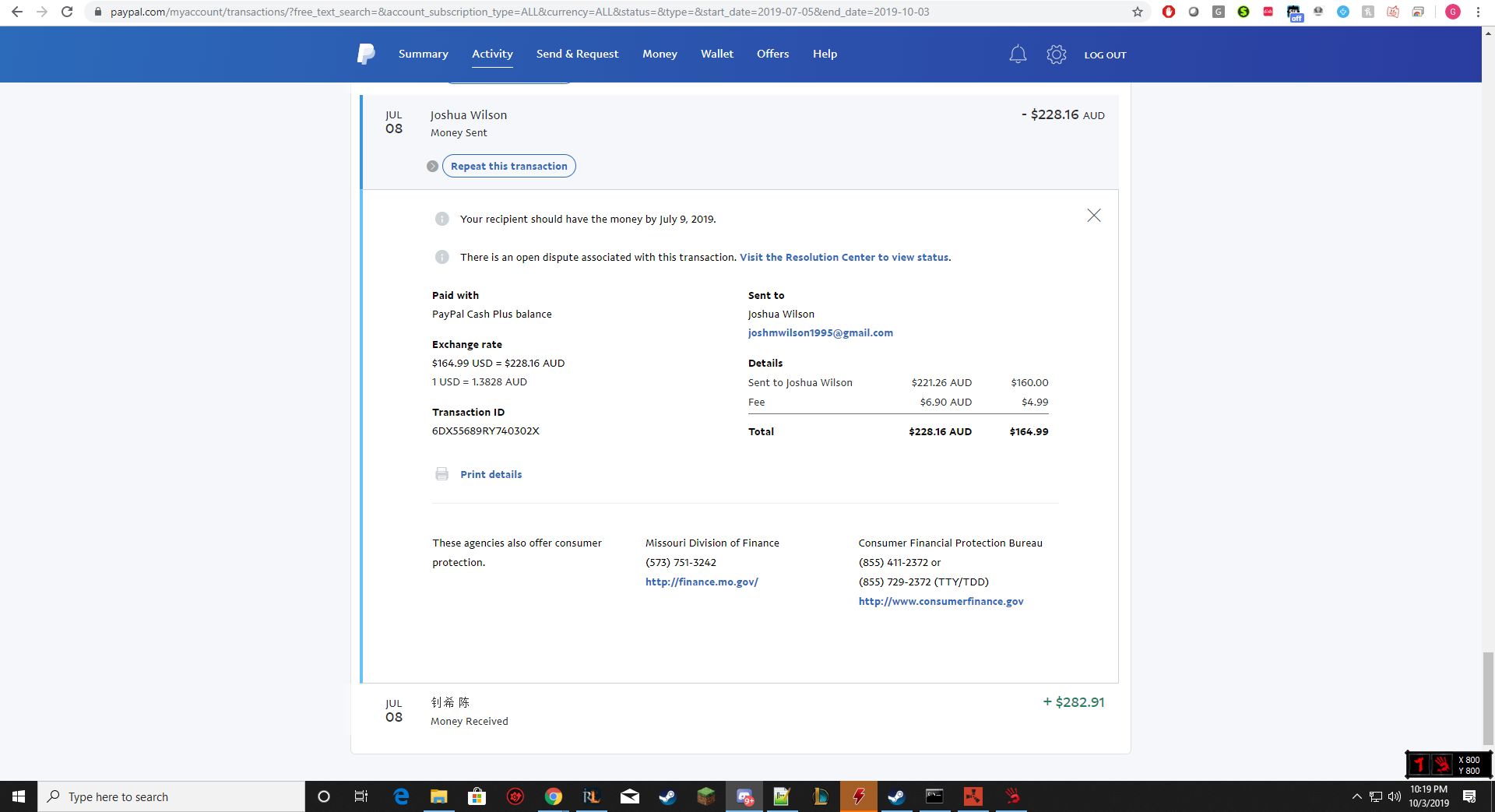Open the Mail app from taskbar
1495x812 pixels.
click(x=630, y=796)
